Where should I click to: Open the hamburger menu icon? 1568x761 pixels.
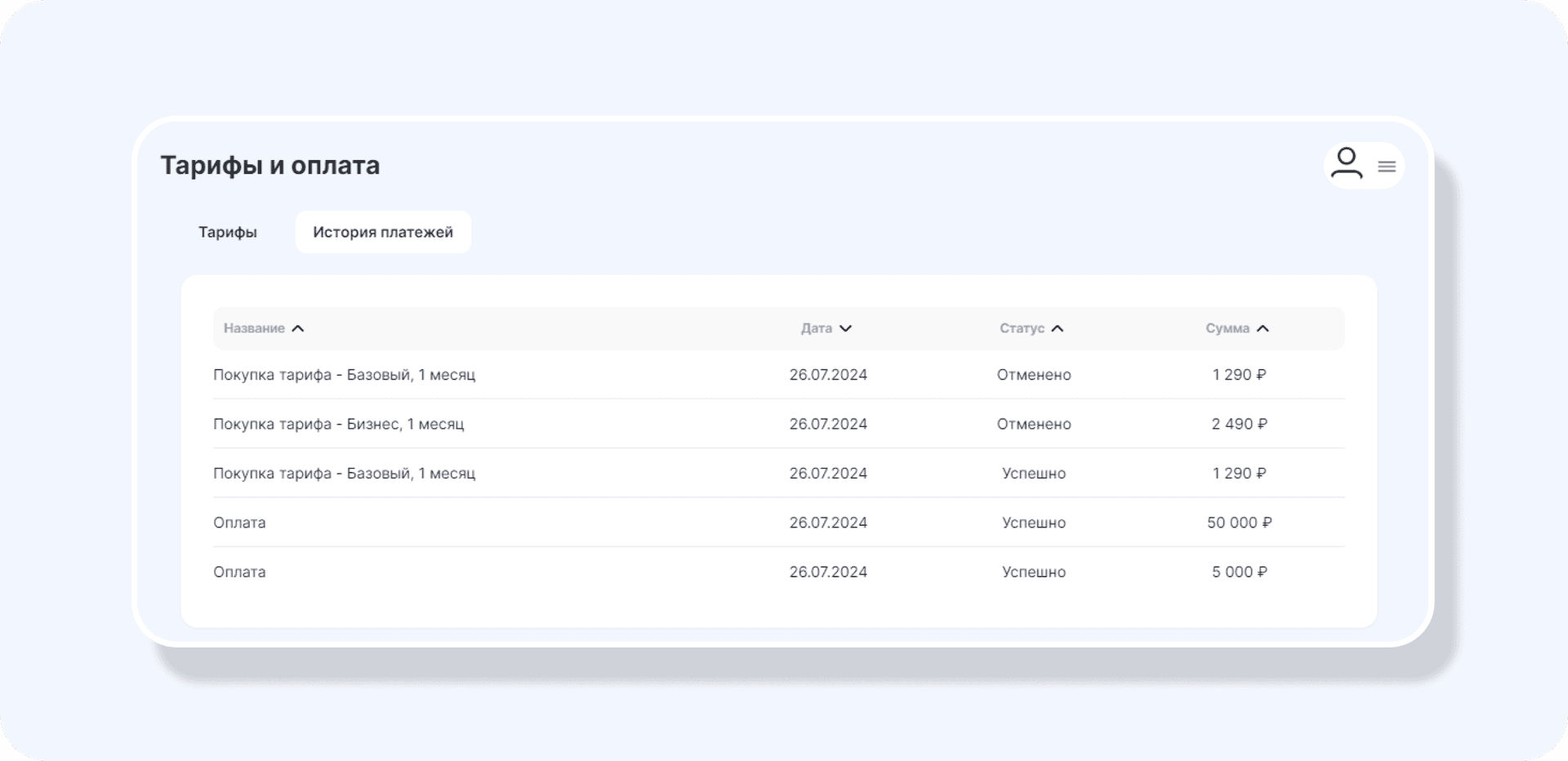point(1387,167)
